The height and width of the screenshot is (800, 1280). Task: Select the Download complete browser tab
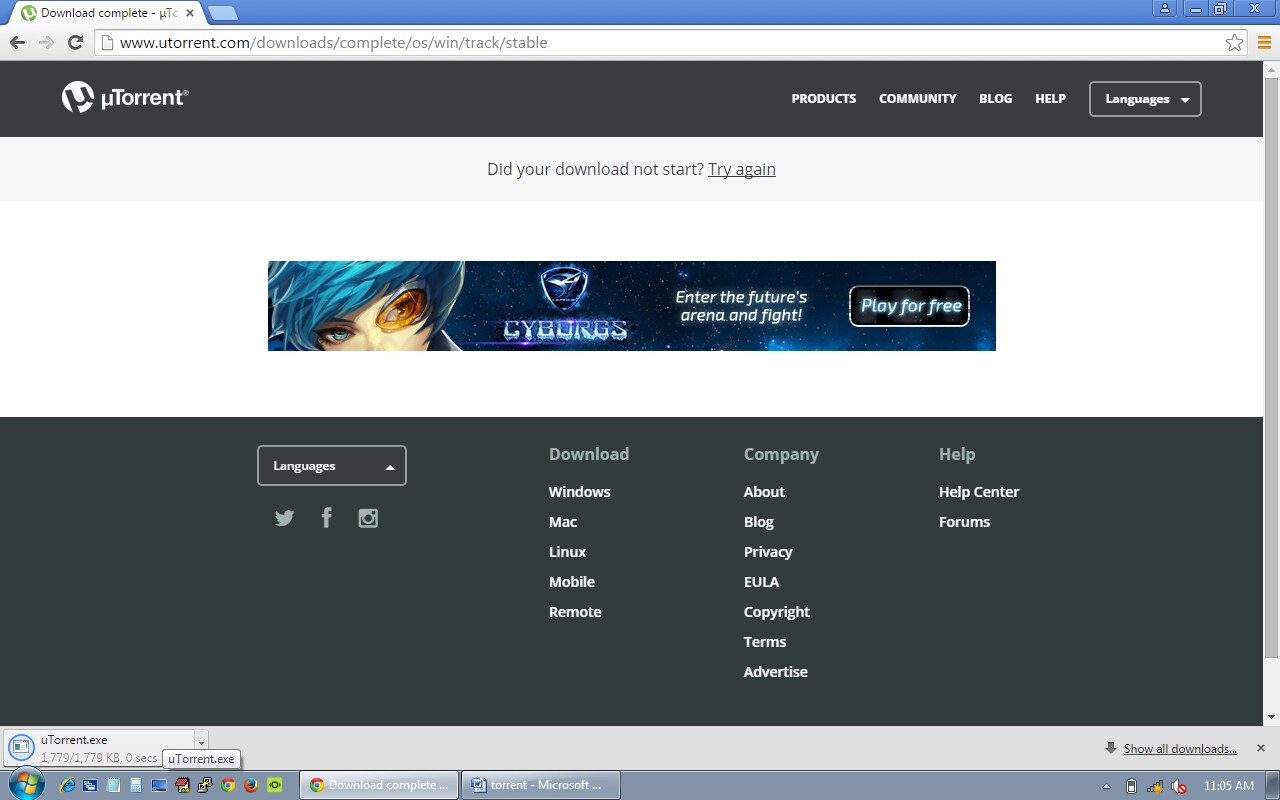coord(105,13)
